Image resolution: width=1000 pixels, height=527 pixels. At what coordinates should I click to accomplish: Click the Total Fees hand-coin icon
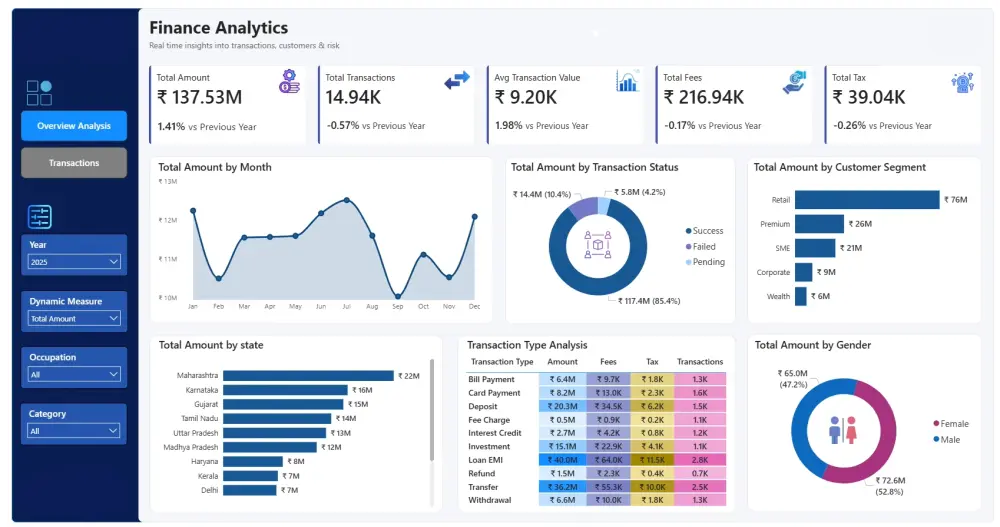[x=795, y=82]
